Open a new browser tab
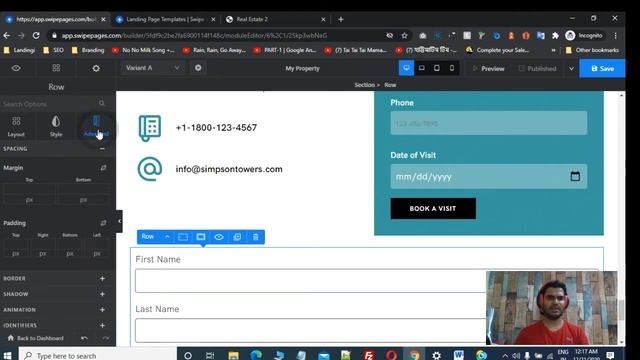Screen dimensions: 640x360 tap(341, 19)
